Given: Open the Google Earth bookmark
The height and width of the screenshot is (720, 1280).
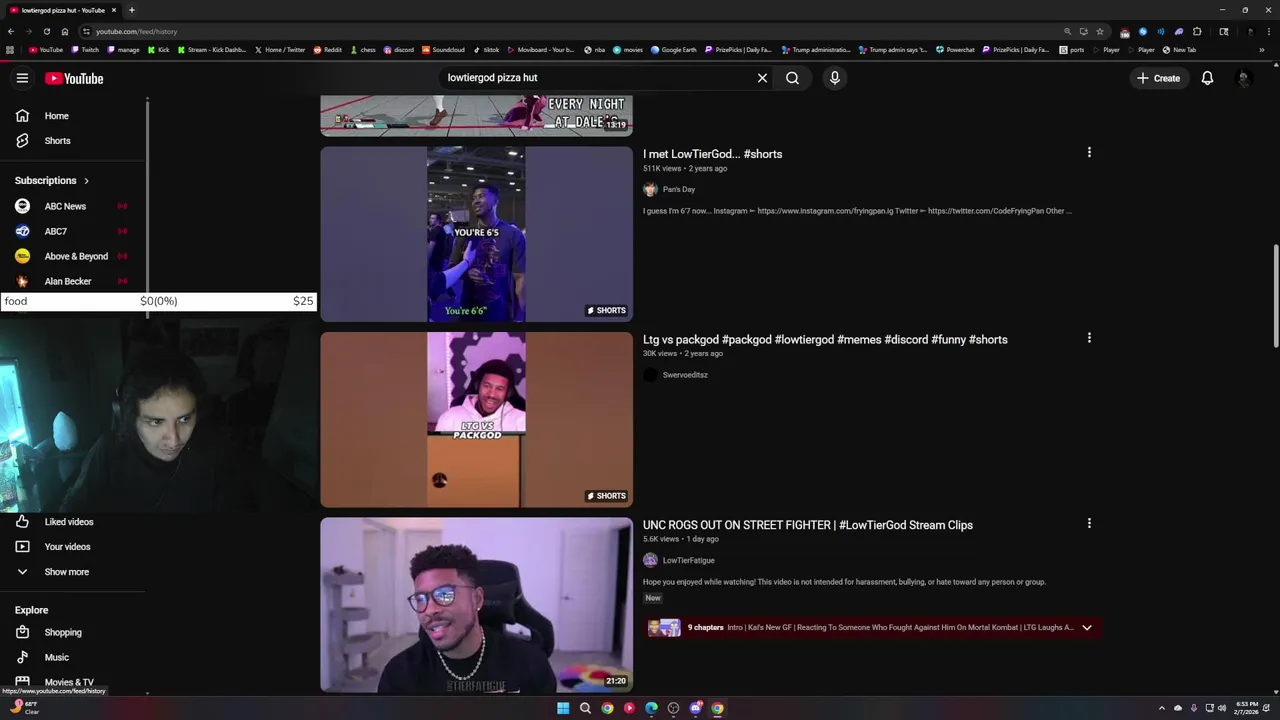Looking at the screenshot, I should (x=674, y=50).
